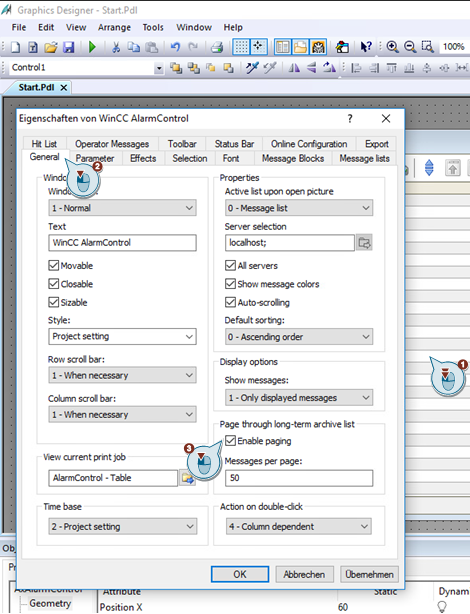Click the align left icon
This screenshot has width=470, height=614.
[356, 68]
